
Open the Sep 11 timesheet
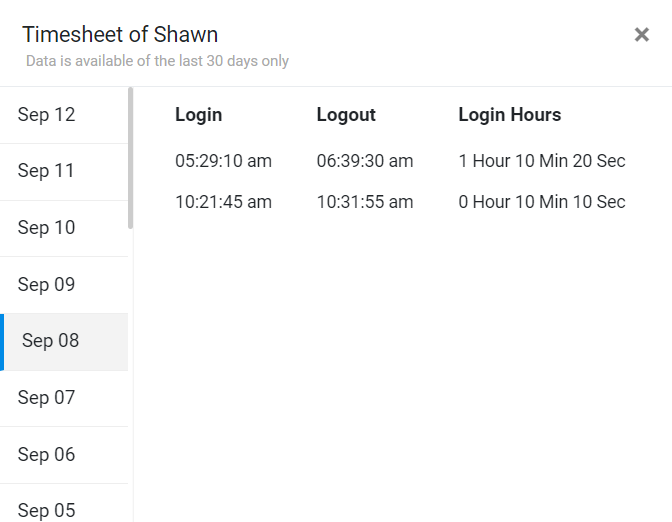(47, 171)
